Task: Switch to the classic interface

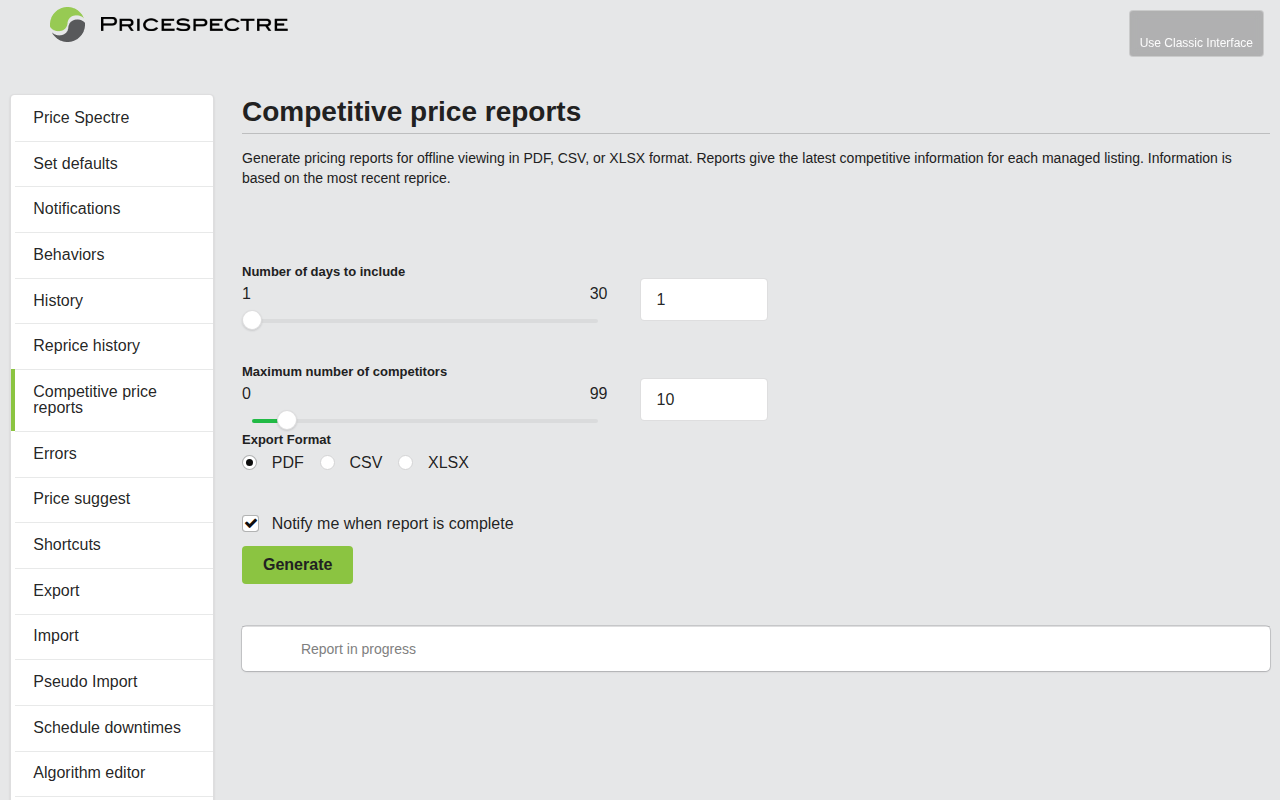Action: 1196,33
